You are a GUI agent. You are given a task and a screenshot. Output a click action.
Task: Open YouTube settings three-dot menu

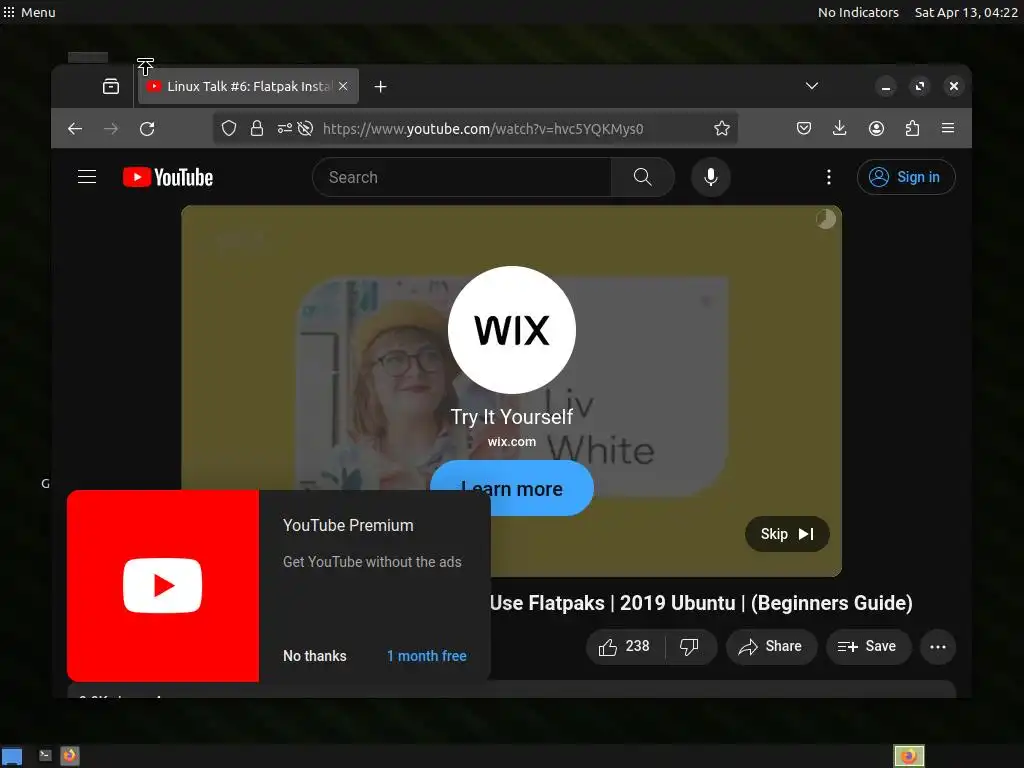click(829, 177)
